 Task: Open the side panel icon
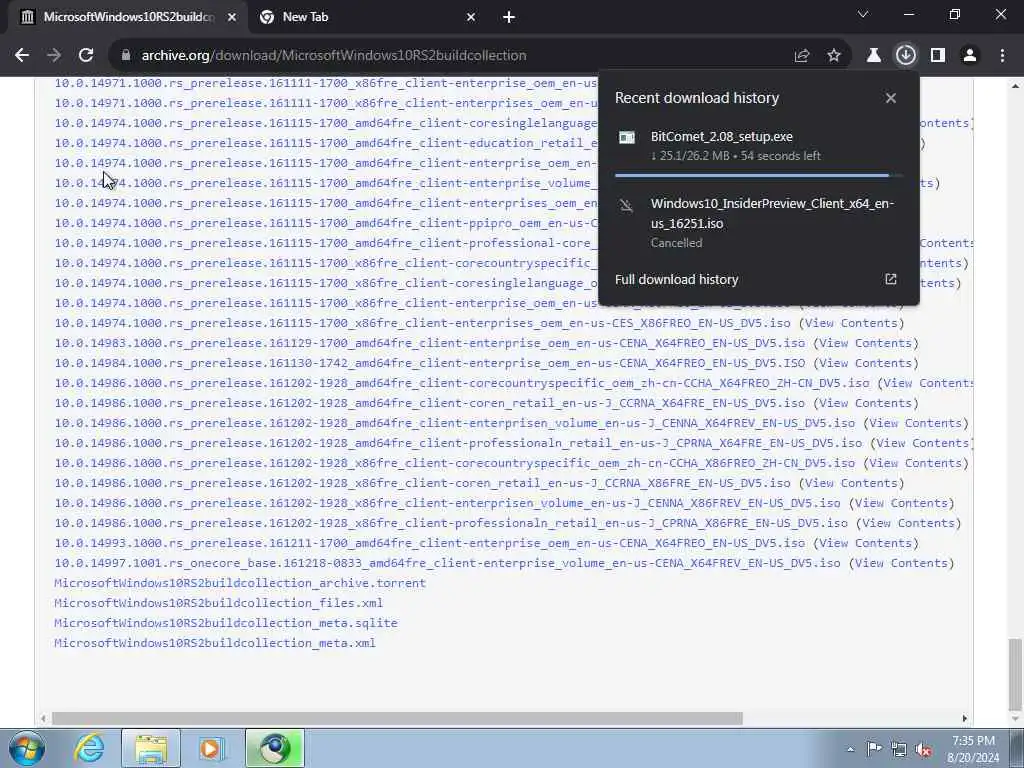pos(938,56)
